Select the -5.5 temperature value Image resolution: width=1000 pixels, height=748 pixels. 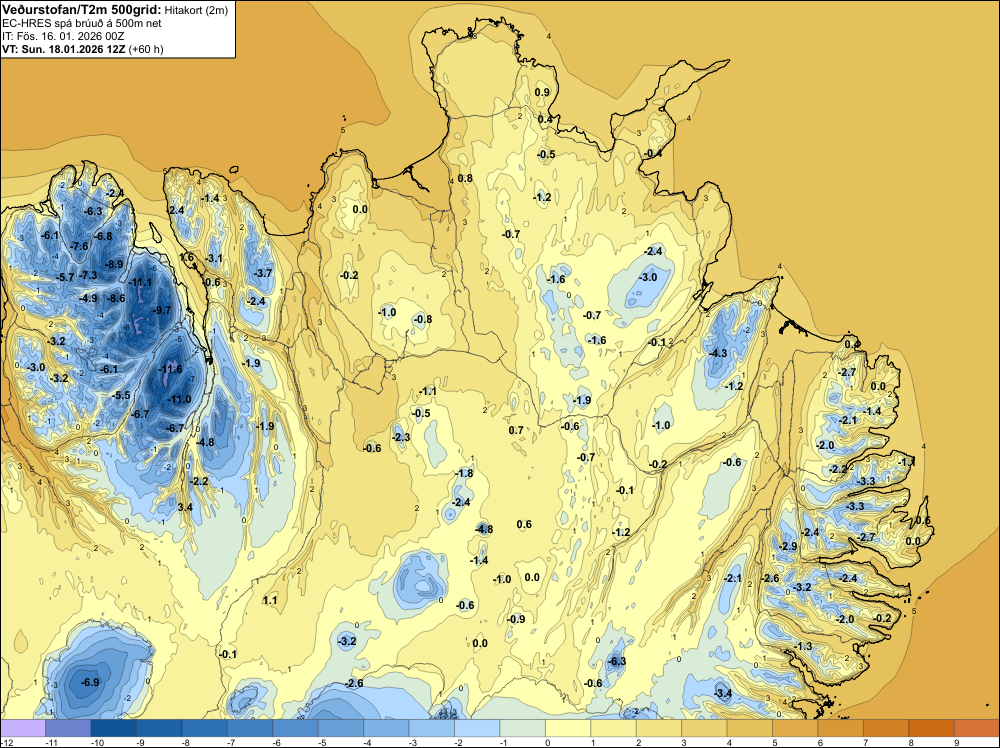(121, 395)
